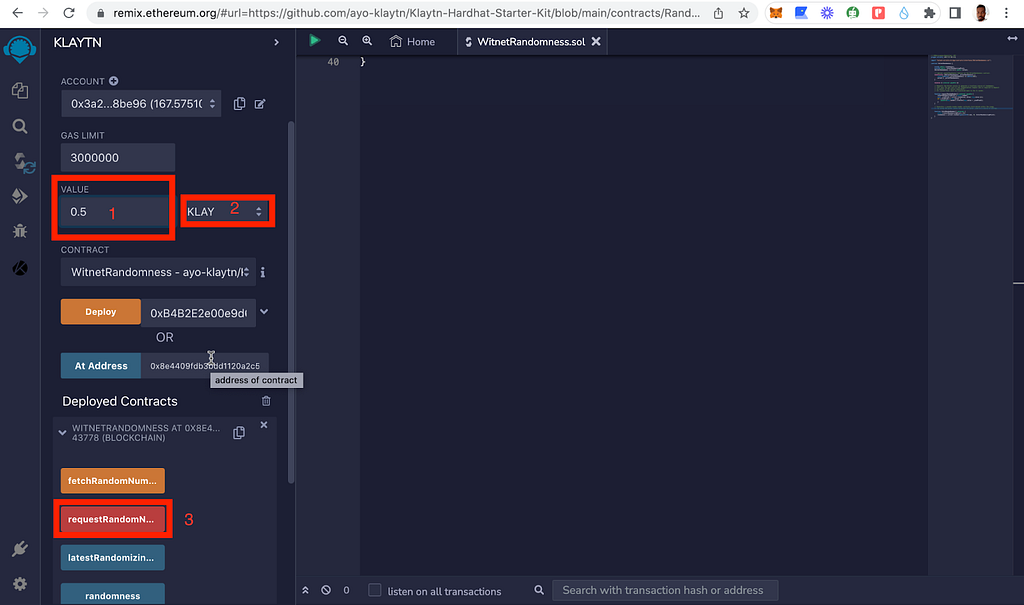This screenshot has width=1024, height=605.
Task: Collapse the terminal with the double chevron
Action: coord(305,590)
